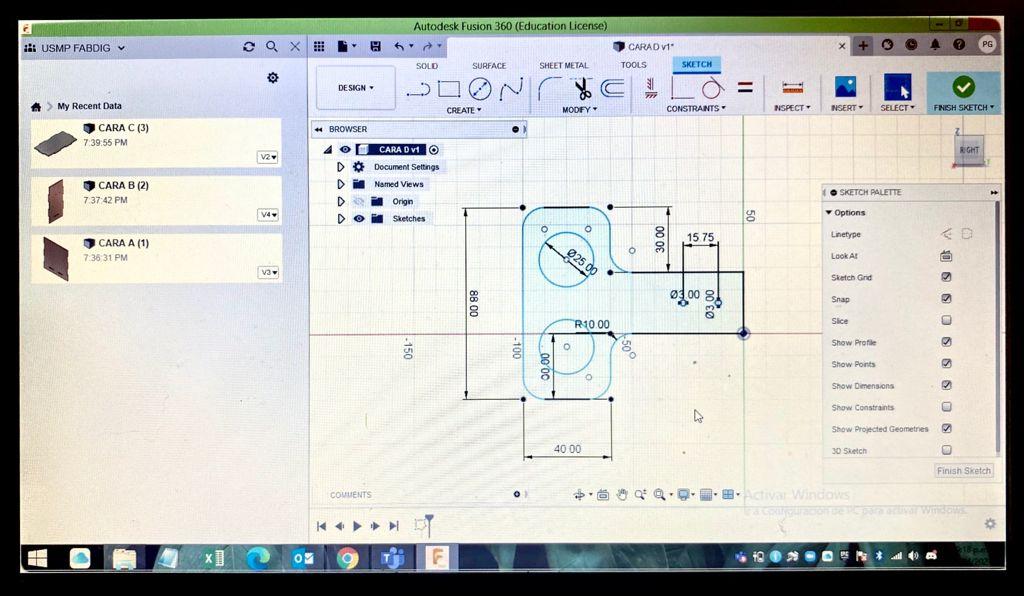The height and width of the screenshot is (596, 1024).
Task: Open Microsoft Teams from the taskbar
Action: [x=392, y=558]
